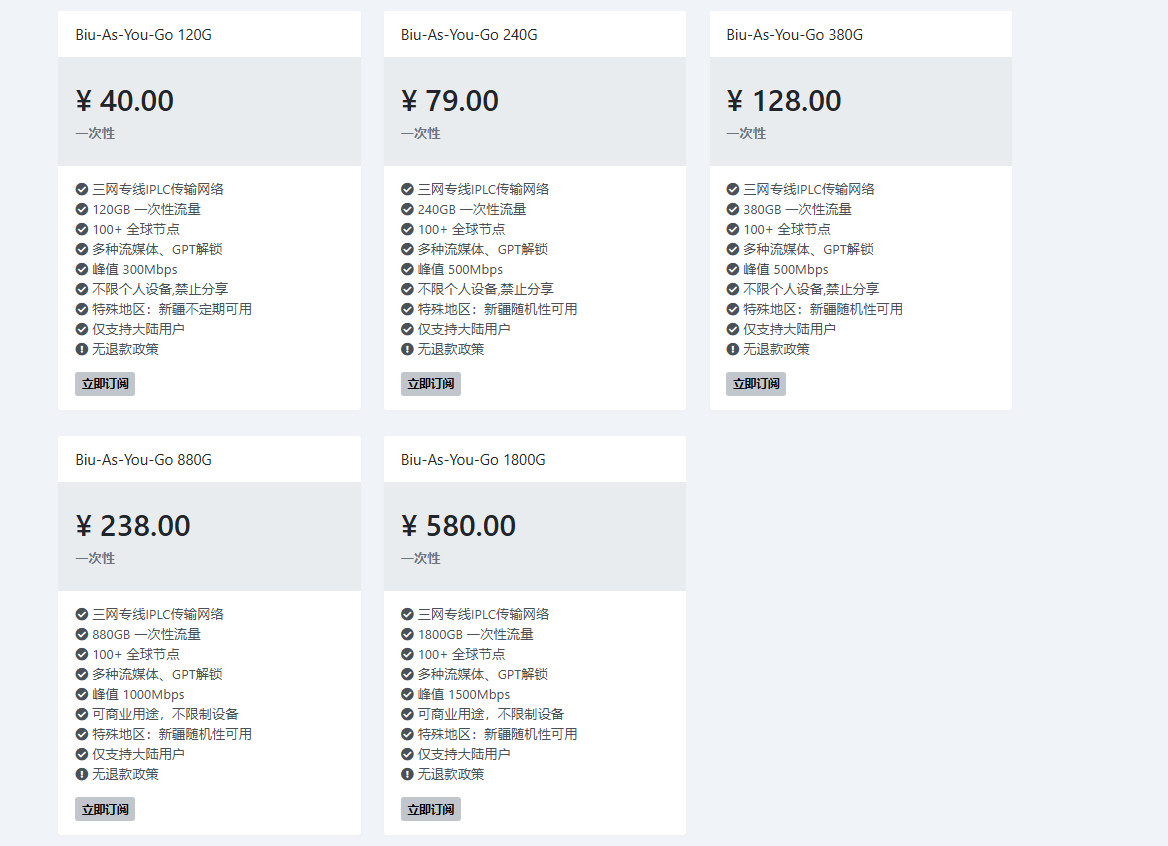Click the subscribe button under the 240G plan
This screenshot has height=846, width=1168.
coord(430,384)
